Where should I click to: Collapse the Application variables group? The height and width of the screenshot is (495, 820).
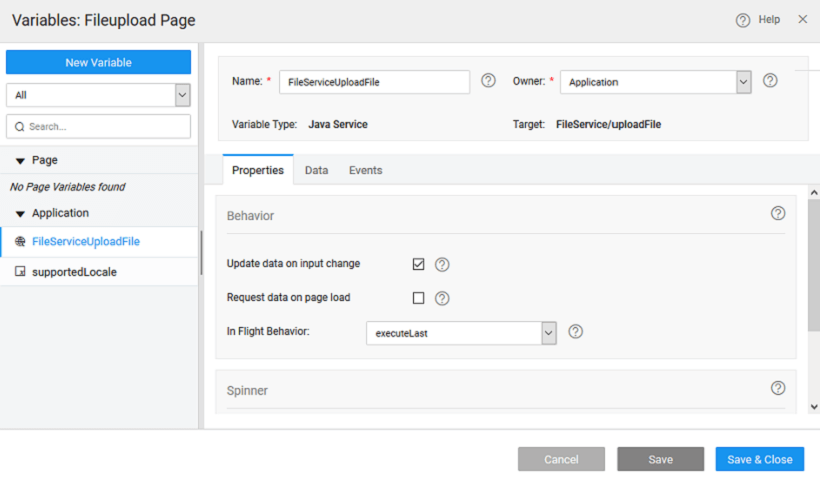20,214
